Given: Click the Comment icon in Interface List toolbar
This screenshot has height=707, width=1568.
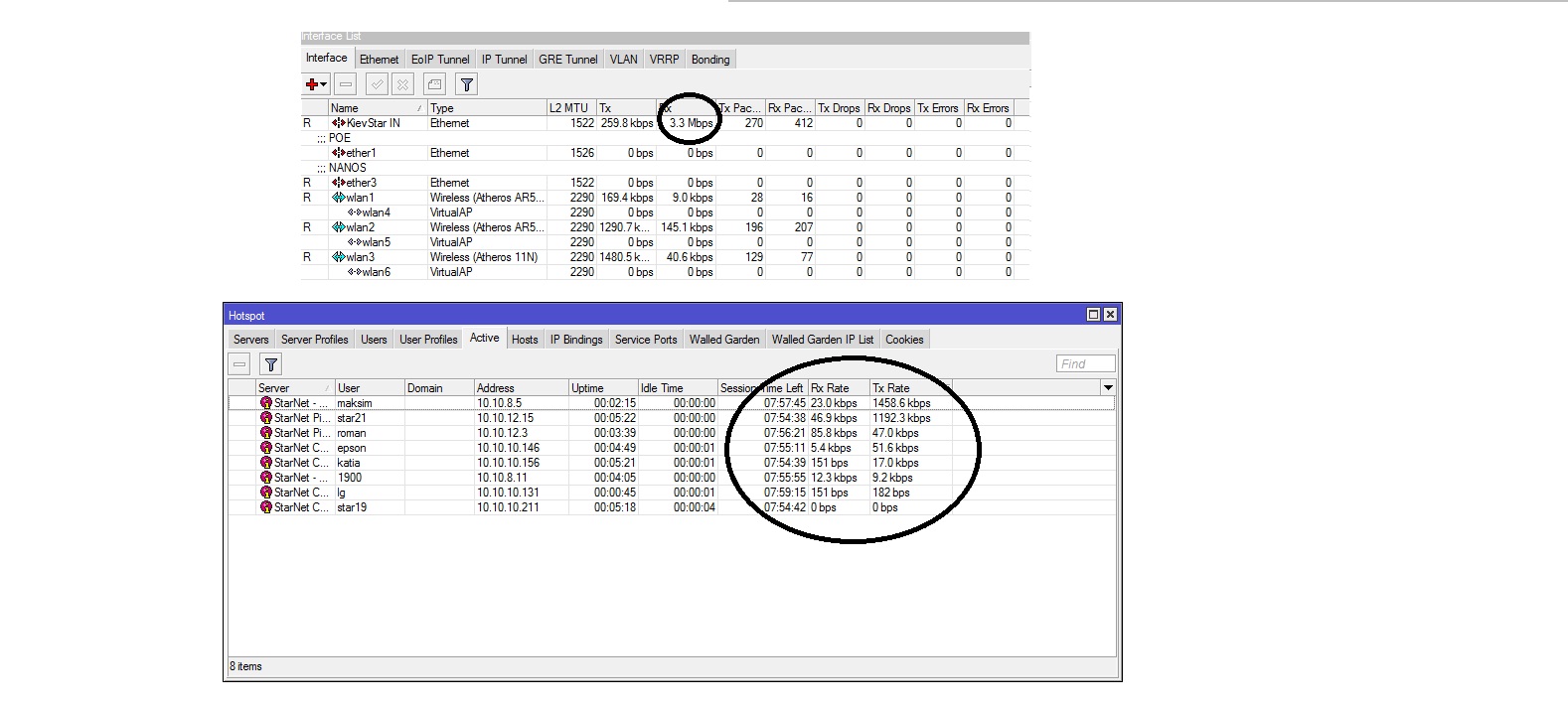Looking at the screenshot, I should (434, 85).
